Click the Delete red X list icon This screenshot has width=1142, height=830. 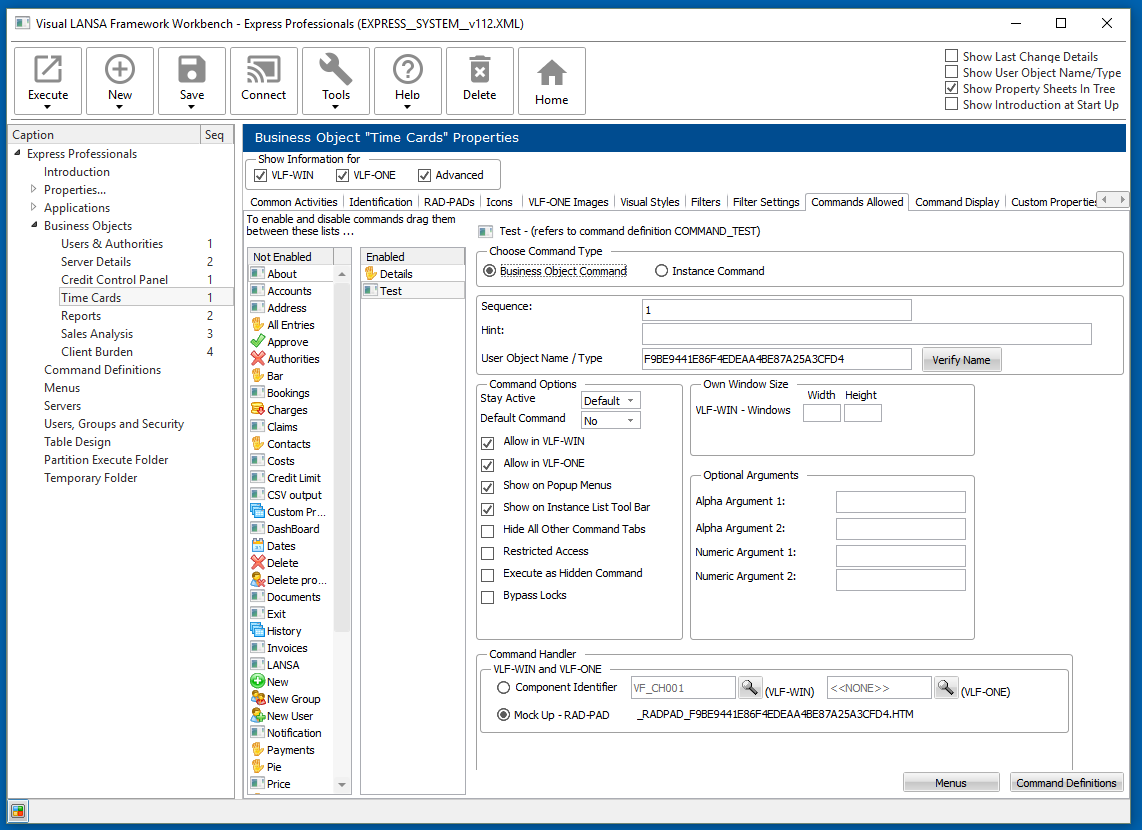tap(258, 562)
